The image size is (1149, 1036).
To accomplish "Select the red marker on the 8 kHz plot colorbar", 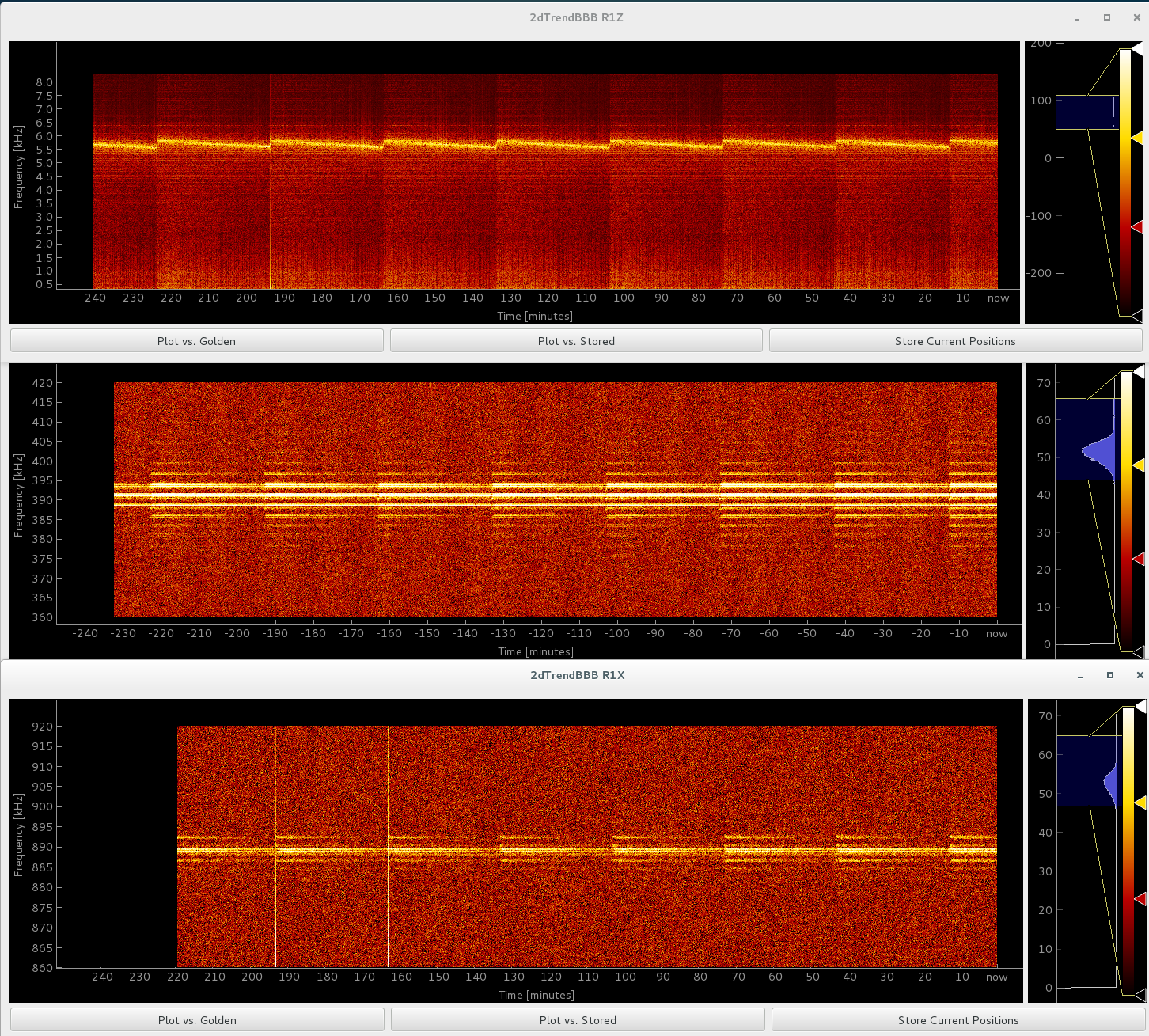I will [1137, 227].
